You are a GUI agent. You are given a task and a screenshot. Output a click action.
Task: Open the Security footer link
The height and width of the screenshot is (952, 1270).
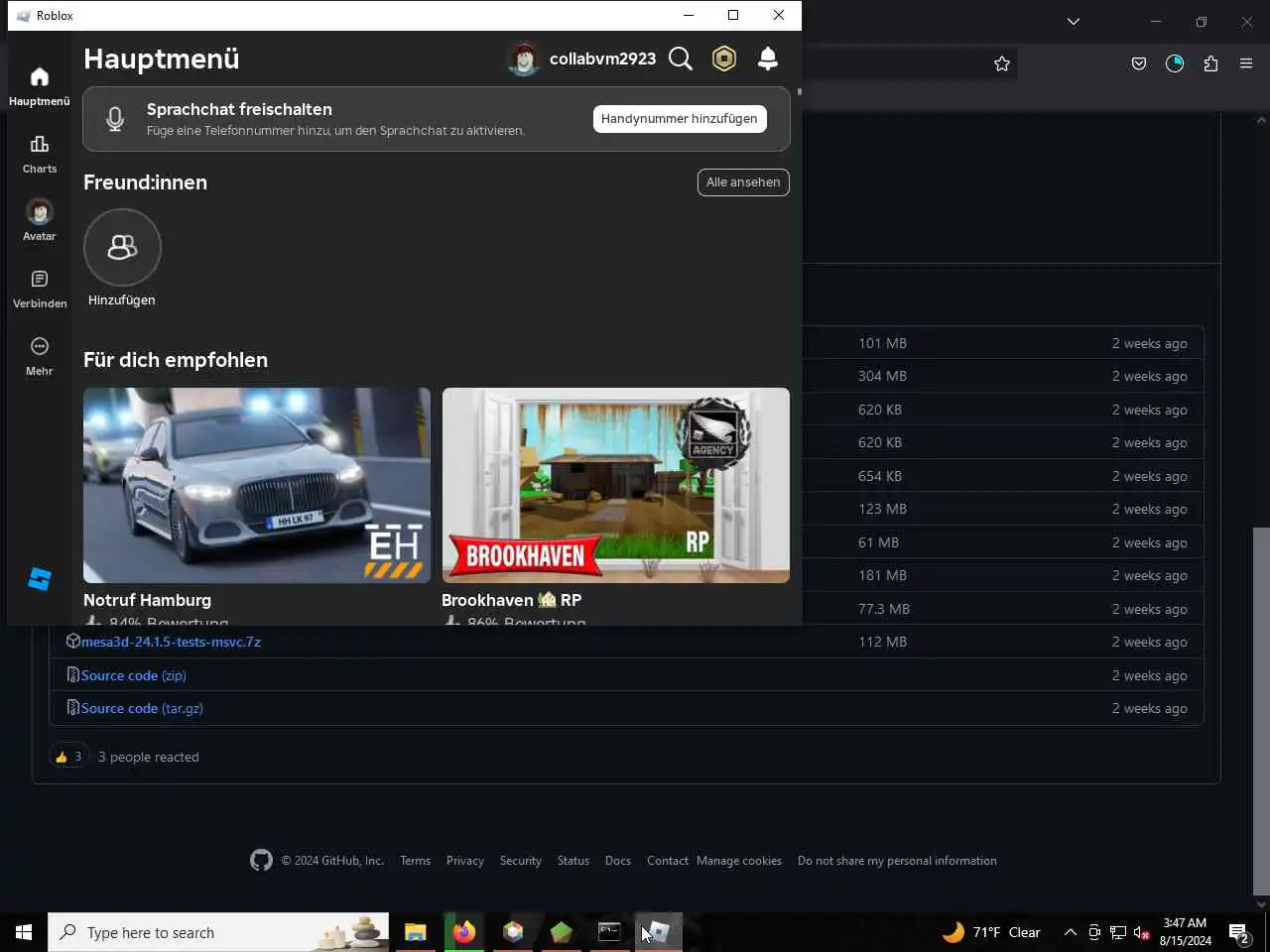[x=521, y=861]
